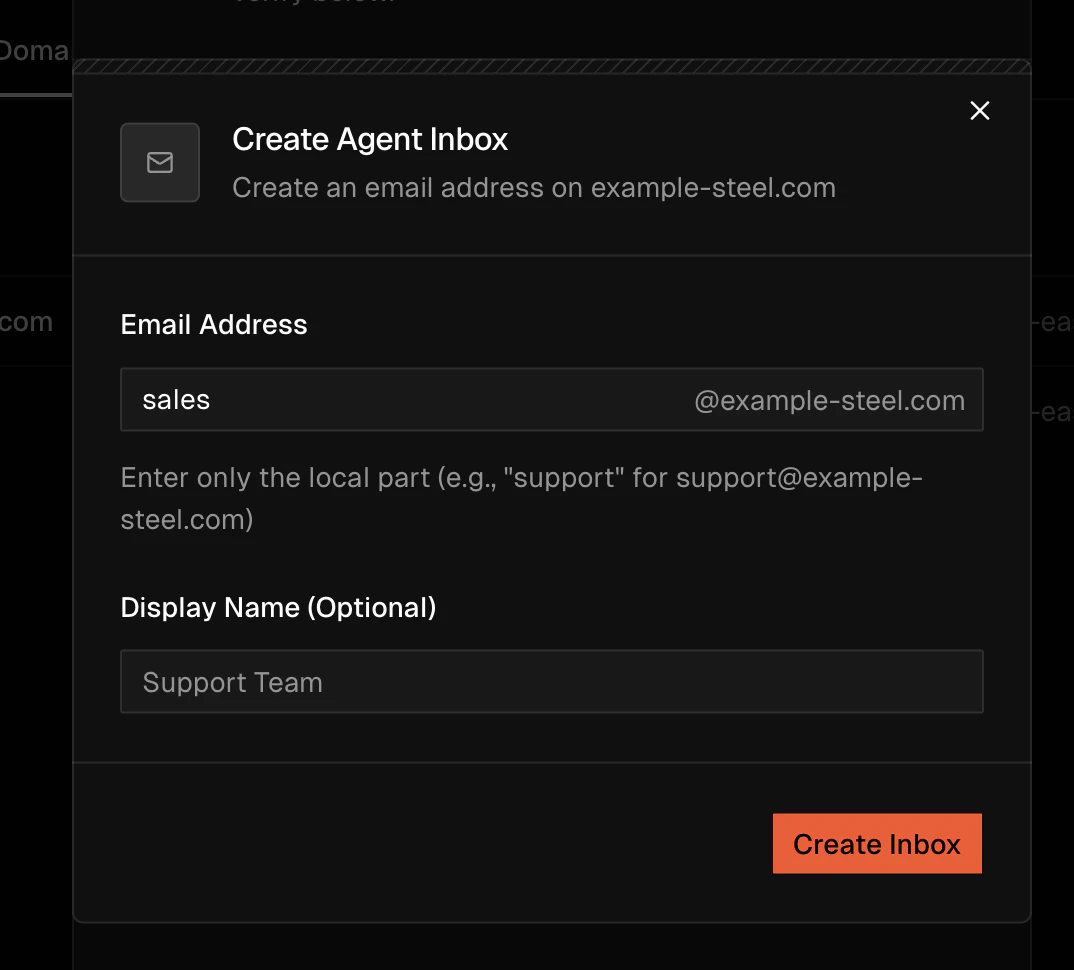Image resolution: width=1074 pixels, height=970 pixels.
Task: Click the @example-steel.com domain suffix
Action: pos(829,399)
